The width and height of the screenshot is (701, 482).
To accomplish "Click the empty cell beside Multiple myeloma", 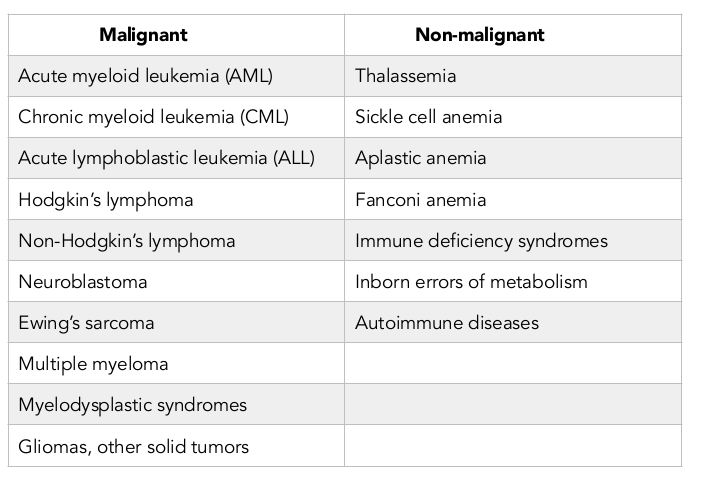I will pyautogui.click(x=512, y=364).
